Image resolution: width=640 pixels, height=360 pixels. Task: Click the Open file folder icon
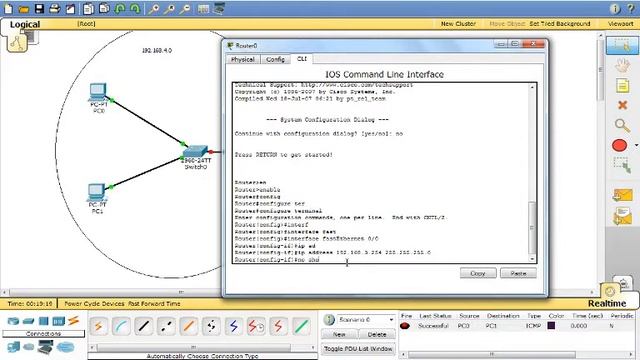24,9
